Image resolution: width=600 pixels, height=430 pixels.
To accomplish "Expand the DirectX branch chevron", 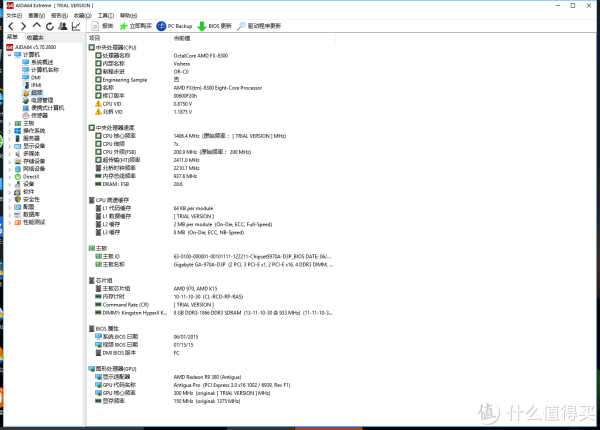I will pos(10,176).
